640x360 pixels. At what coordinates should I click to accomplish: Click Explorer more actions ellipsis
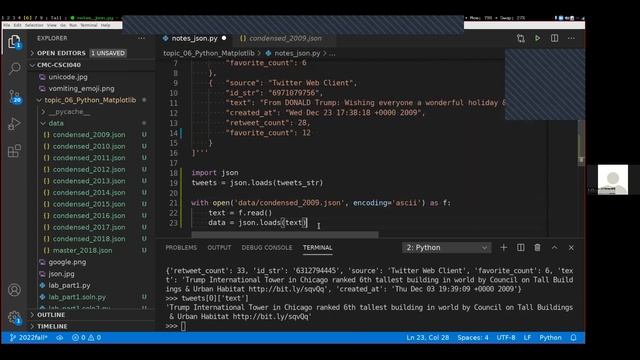point(142,38)
